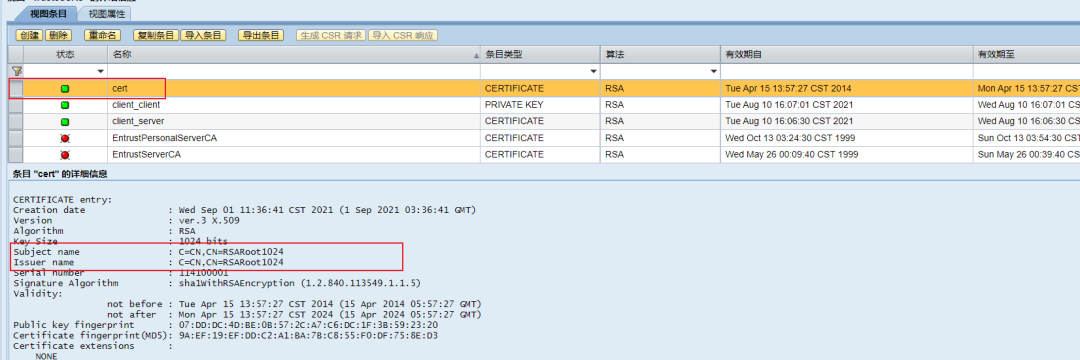
Task: Click the Issuer name value C=CN,CN=RSARoot1024
Action: coord(231,262)
